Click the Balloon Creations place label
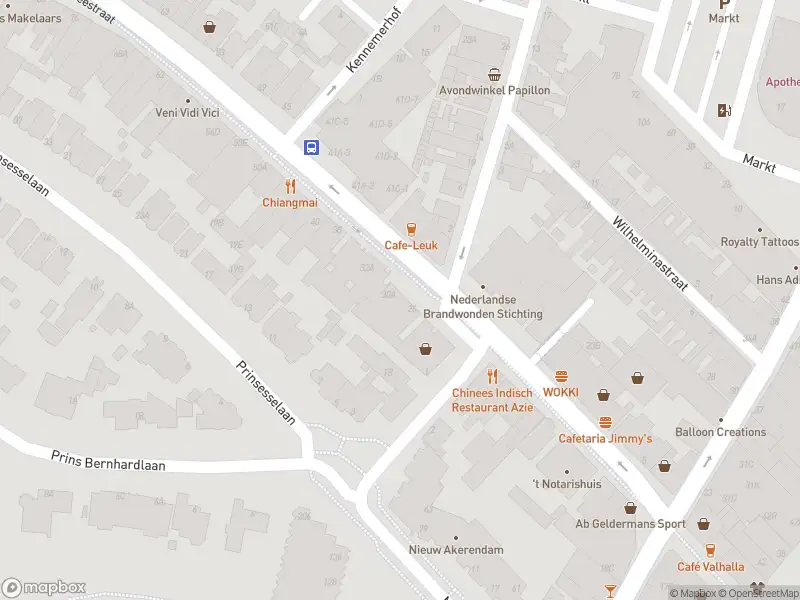Viewport: 800px width, 600px height. (x=720, y=432)
